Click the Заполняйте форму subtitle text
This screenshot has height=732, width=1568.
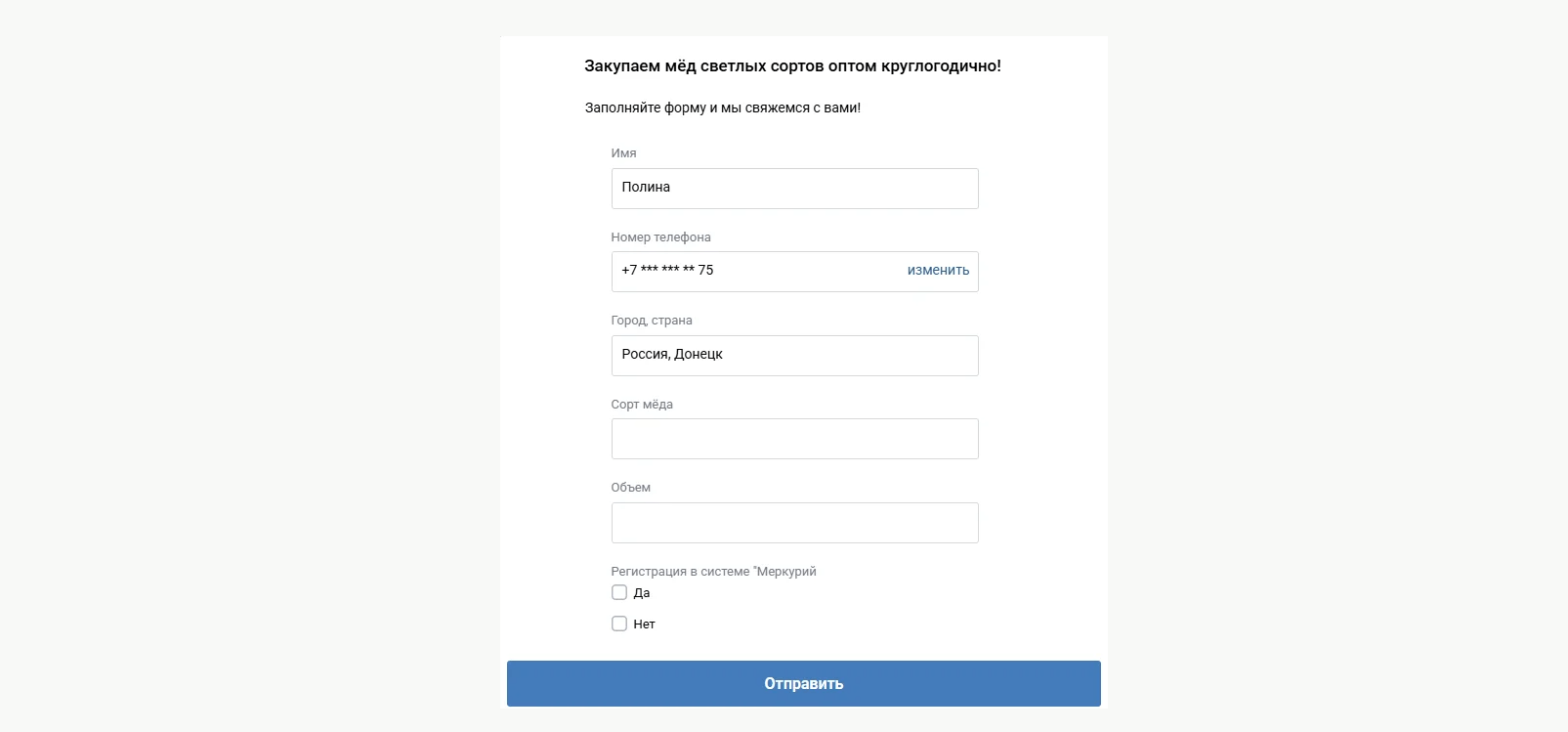(722, 108)
